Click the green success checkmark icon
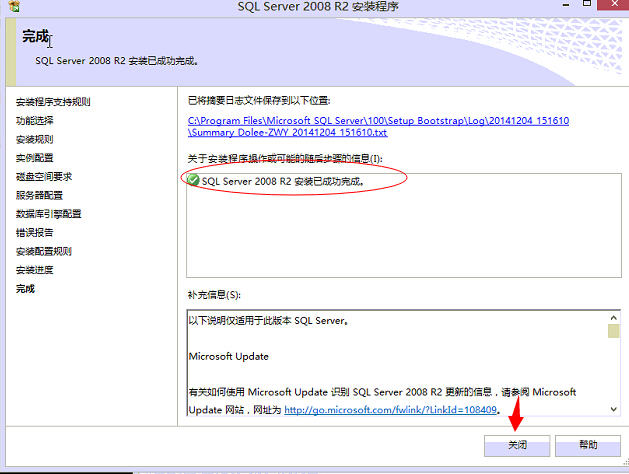629x474 pixels. [193, 180]
